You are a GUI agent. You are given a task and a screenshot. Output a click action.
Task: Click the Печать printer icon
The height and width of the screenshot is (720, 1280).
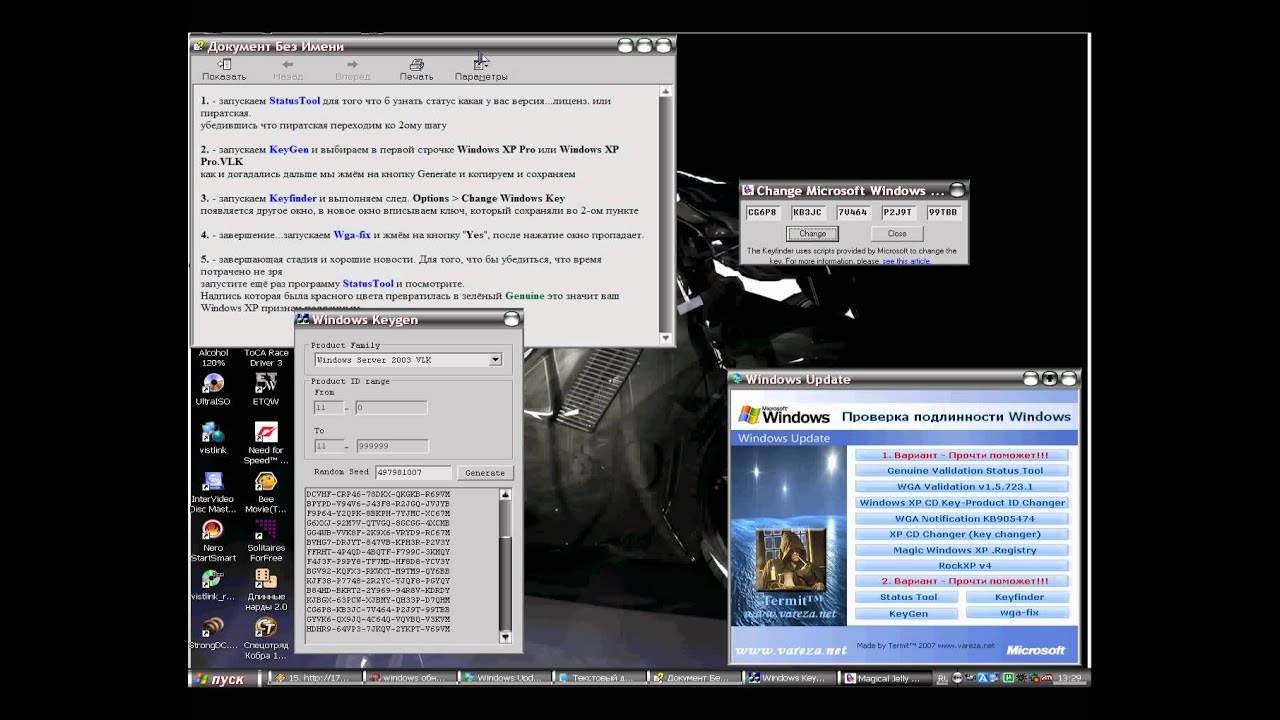[416, 70]
